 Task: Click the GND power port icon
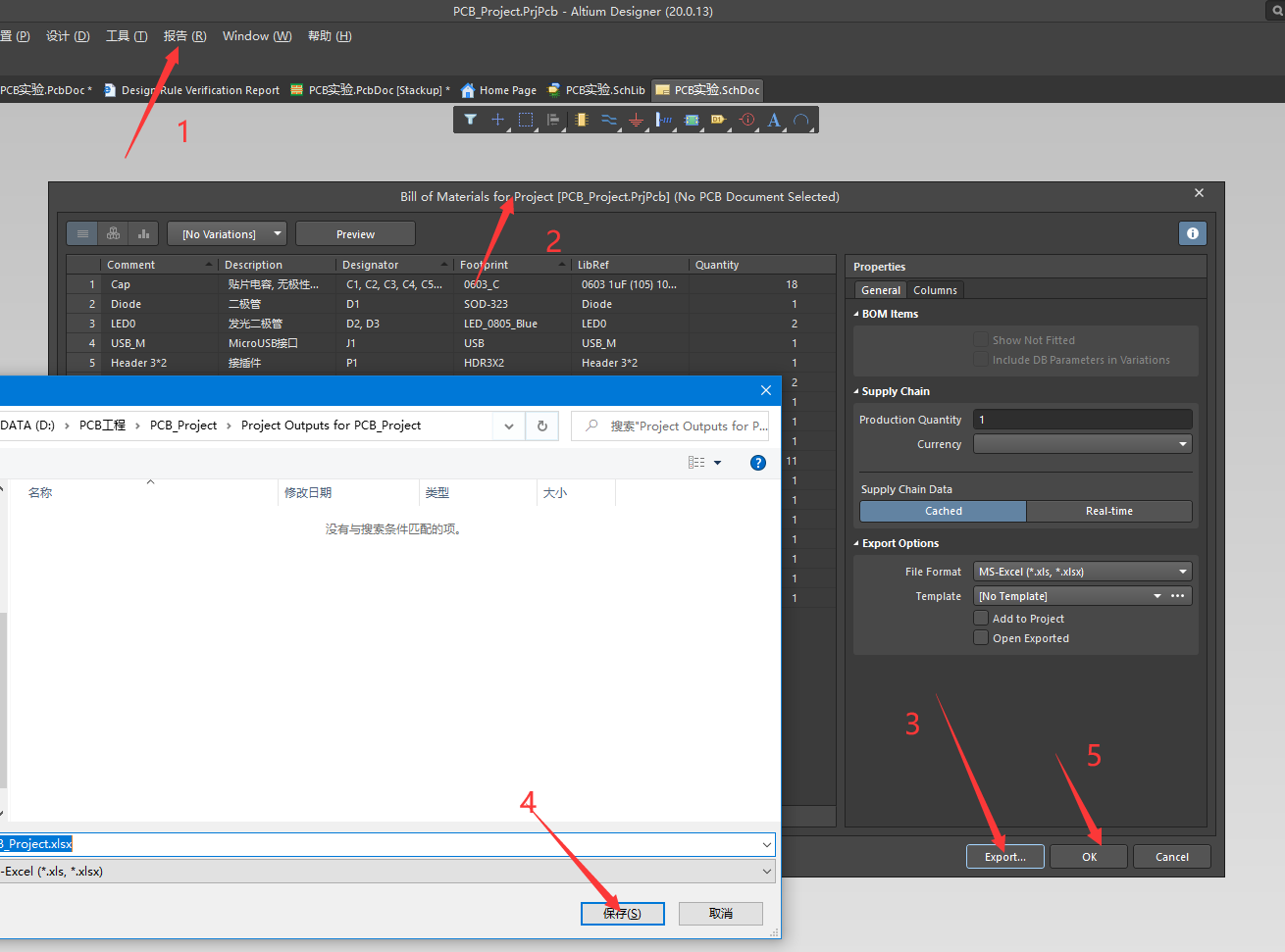tap(636, 120)
